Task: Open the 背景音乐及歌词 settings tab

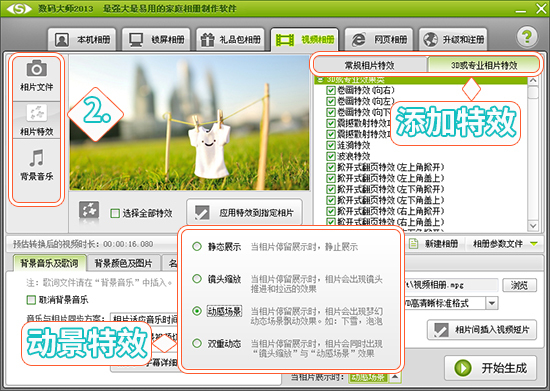Action: click(49, 263)
